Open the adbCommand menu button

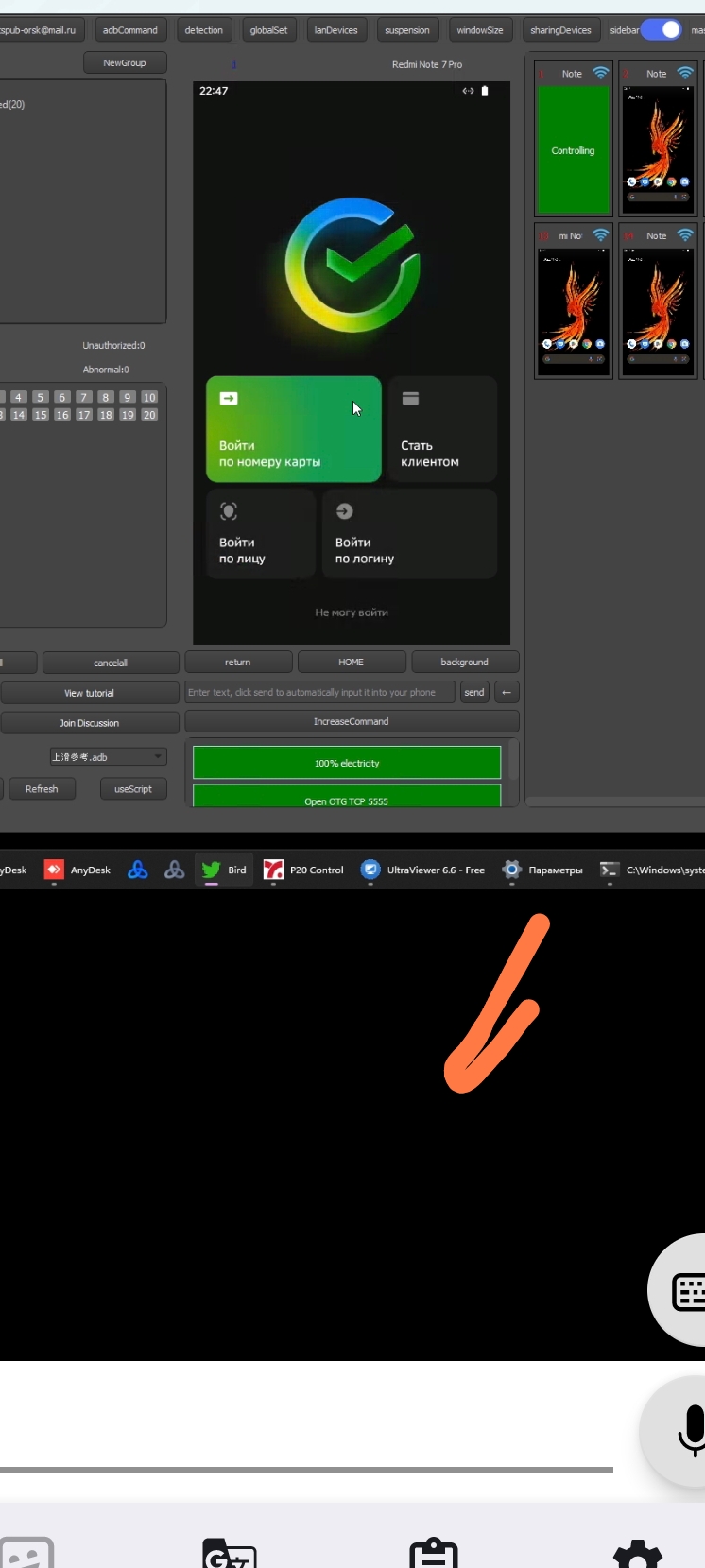coord(130,30)
